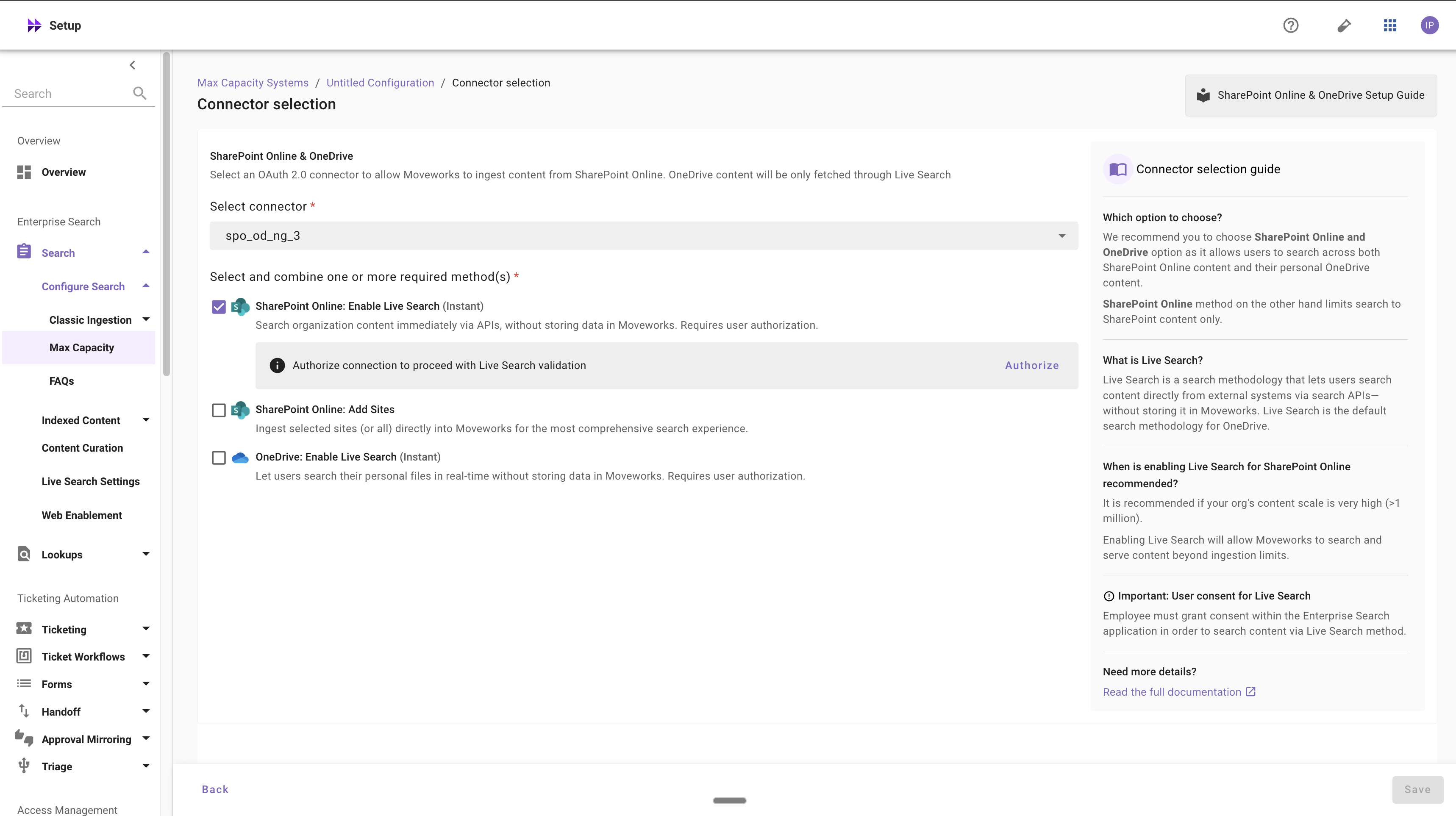
Task: Collapse the sidebar with the chevron icon
Action: click(132, 65)
